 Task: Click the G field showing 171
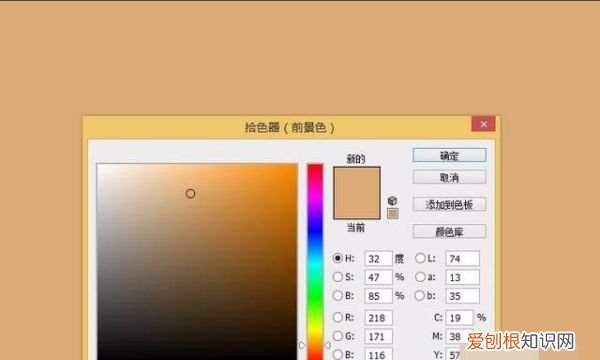(378, 336)
